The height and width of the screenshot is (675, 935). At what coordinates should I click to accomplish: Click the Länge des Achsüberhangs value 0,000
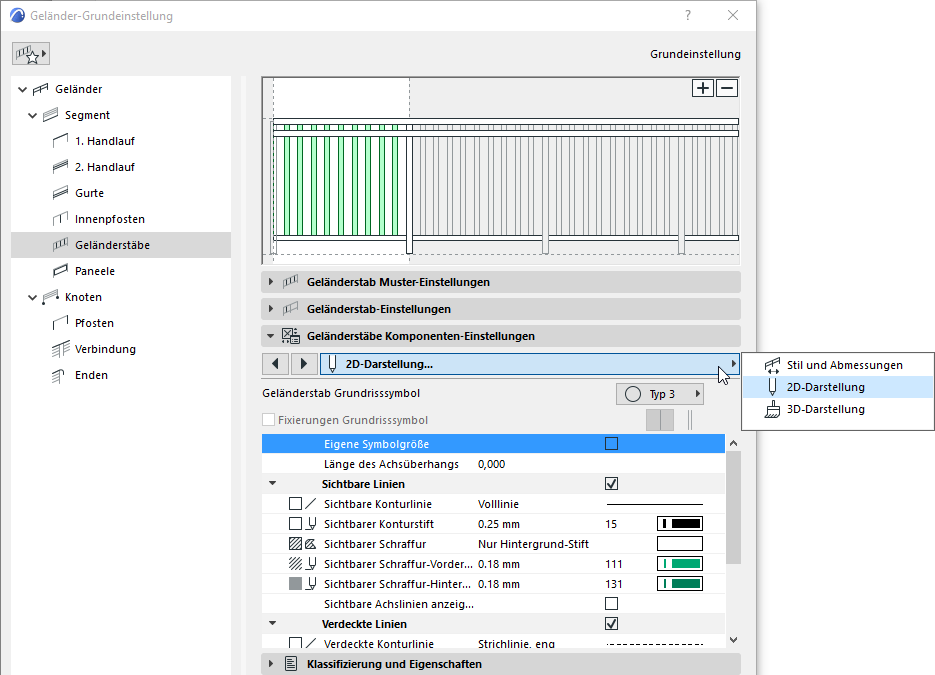point(491,464)
